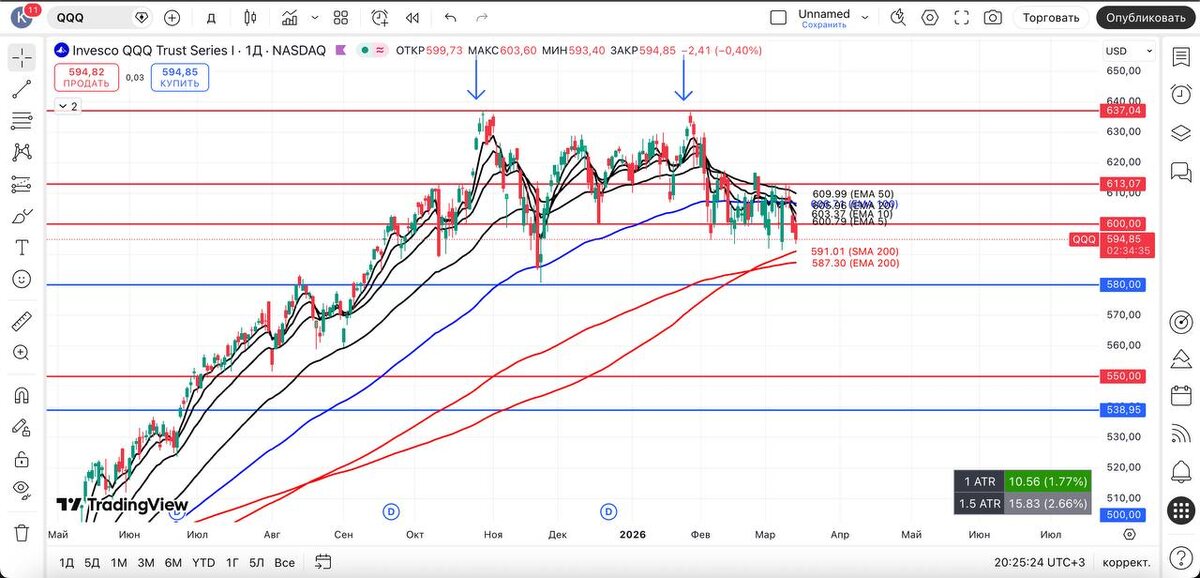This screenshot has height=578, width=1200.
Task: Hide all drawings with eye icon
Action: (x=21, y=490)
